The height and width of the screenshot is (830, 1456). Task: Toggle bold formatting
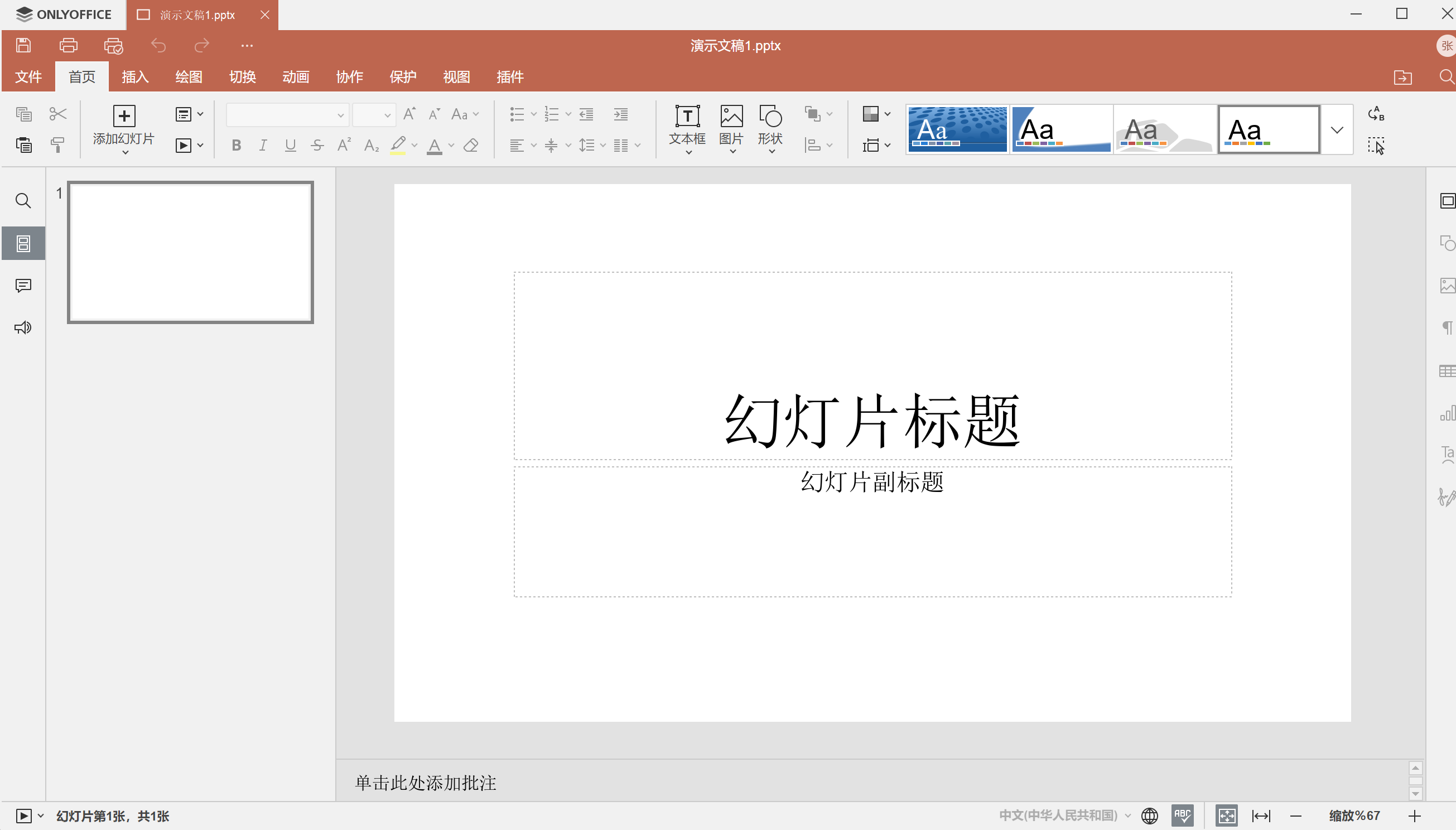click(237, 146)
